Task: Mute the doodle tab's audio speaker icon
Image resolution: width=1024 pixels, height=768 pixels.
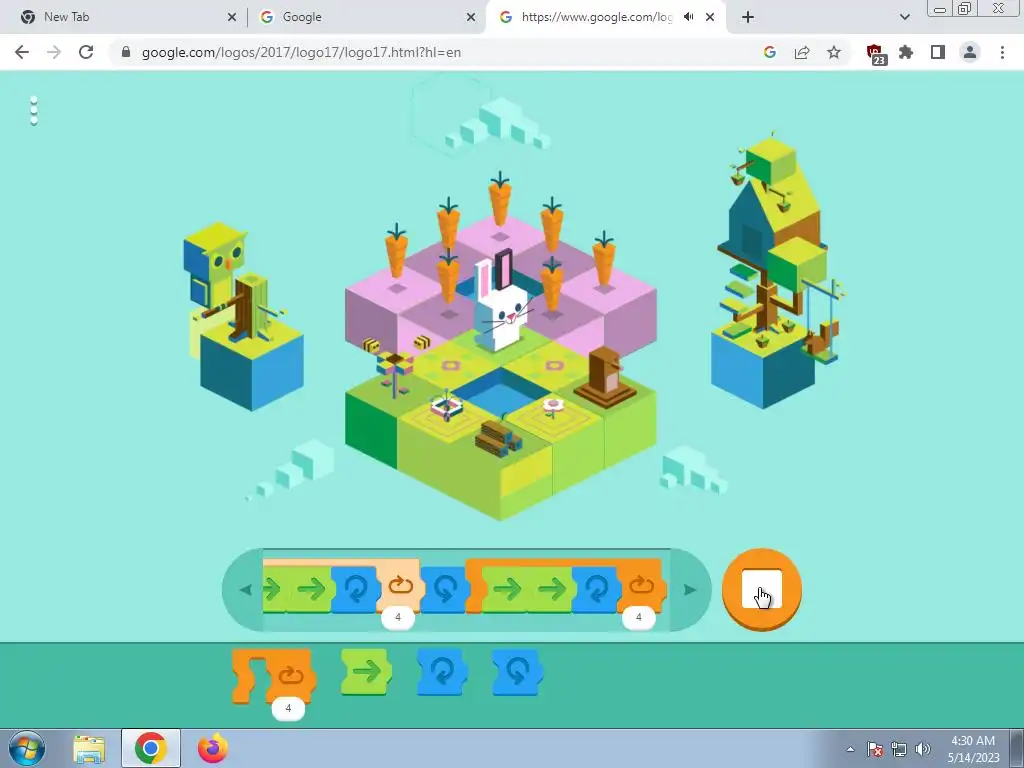Action: click(688, 17)
